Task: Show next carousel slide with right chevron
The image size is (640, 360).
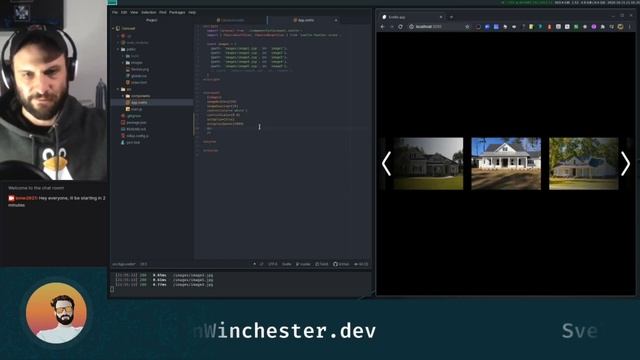Action: click(625, 164)
